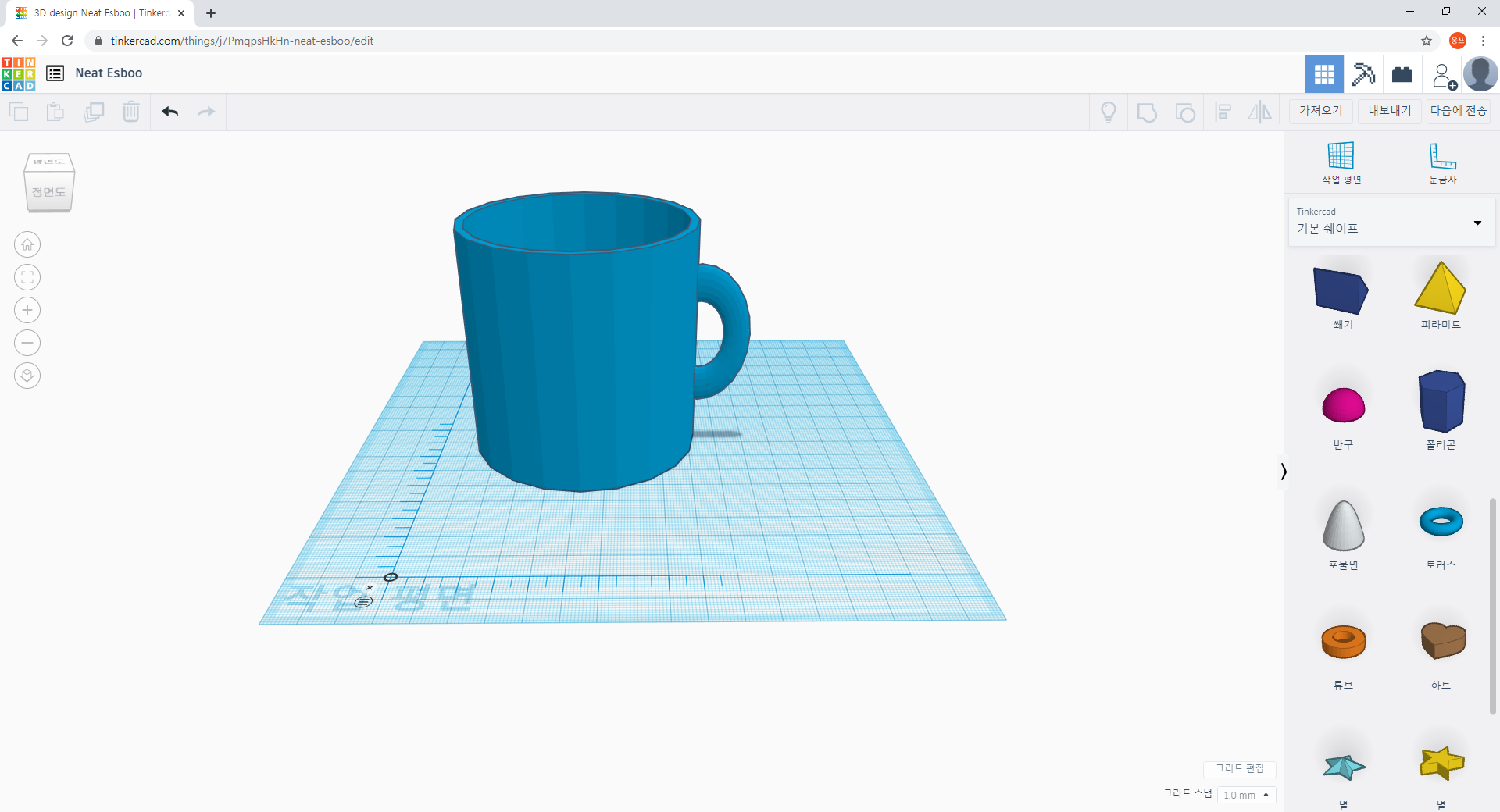Toggle orthographic/perspective view
The width and height of the screenshot is (1500, 812).
pos(27,376)
